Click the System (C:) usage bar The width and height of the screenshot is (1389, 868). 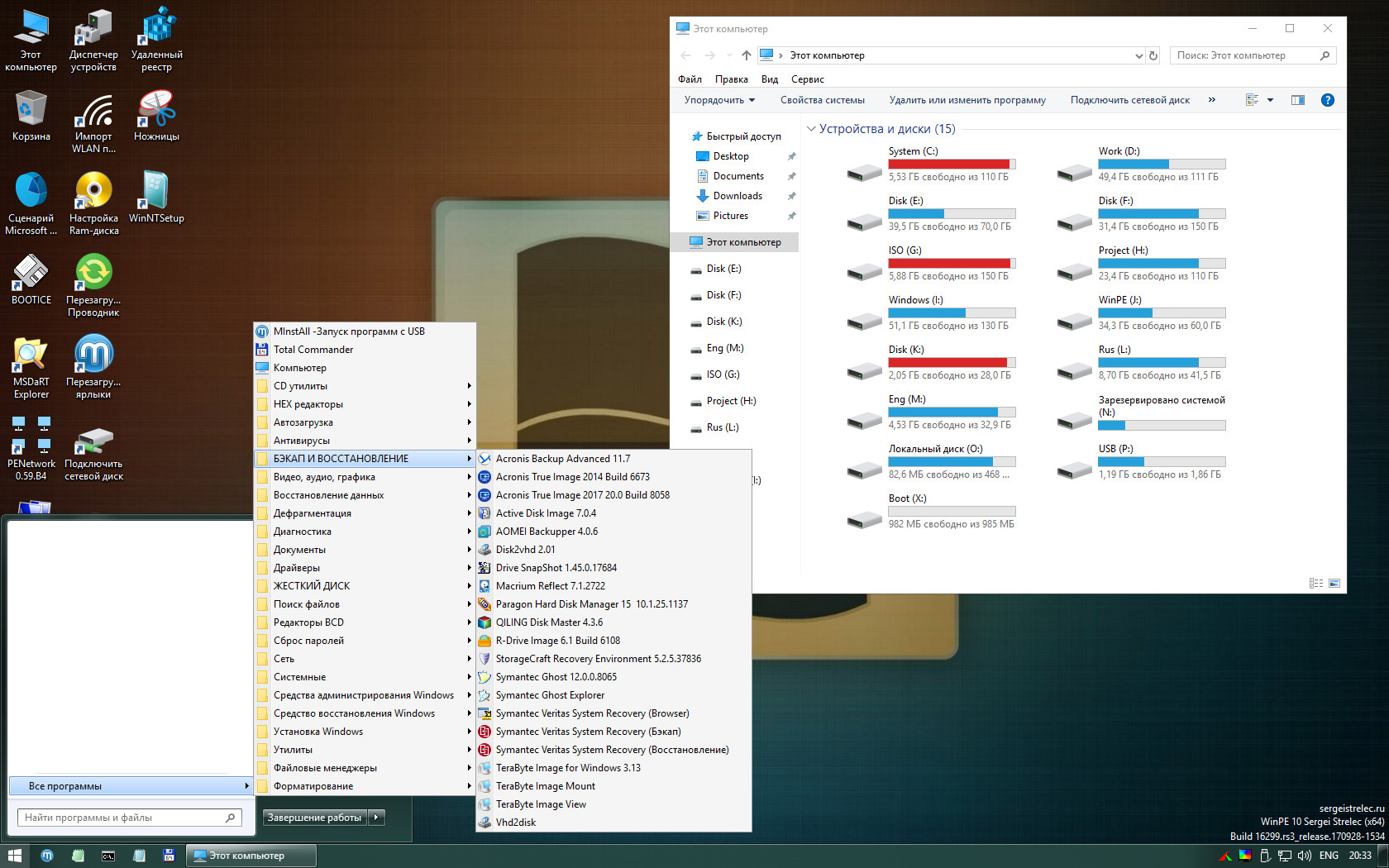[951, 164]
